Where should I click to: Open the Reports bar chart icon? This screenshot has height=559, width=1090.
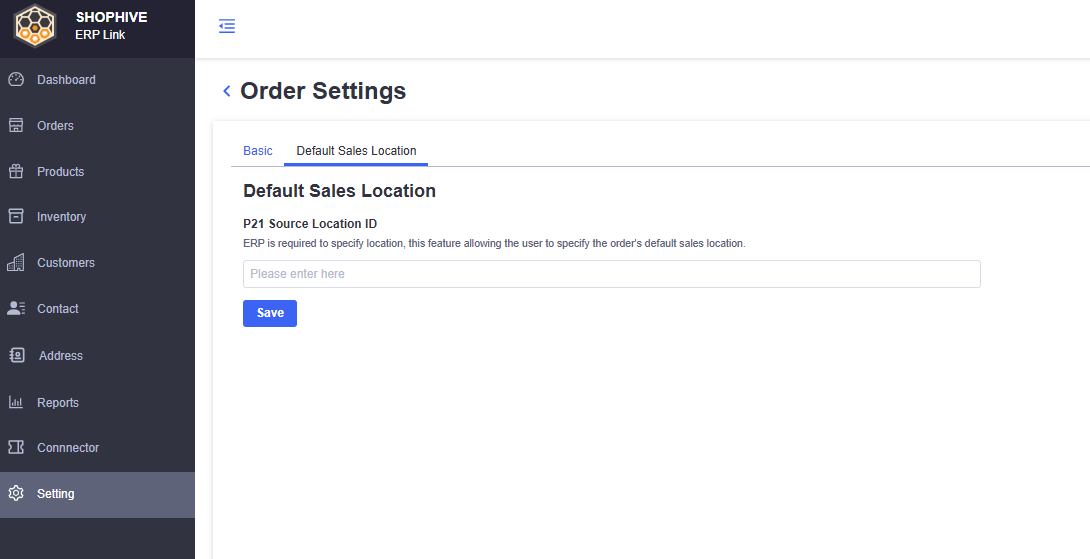click(16, 402)
